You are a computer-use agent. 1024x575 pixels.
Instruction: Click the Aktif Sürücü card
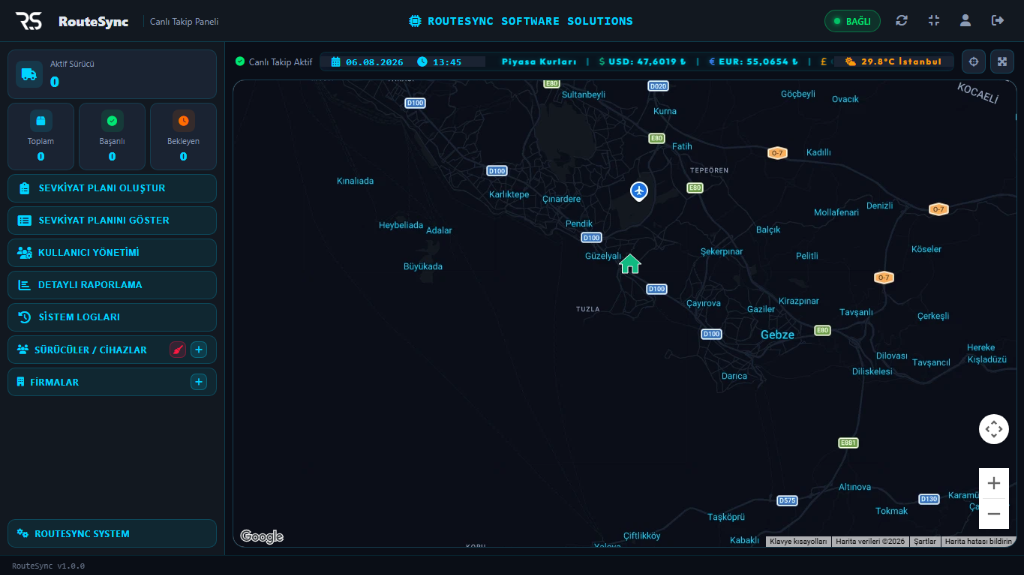[x=112, y=74]
